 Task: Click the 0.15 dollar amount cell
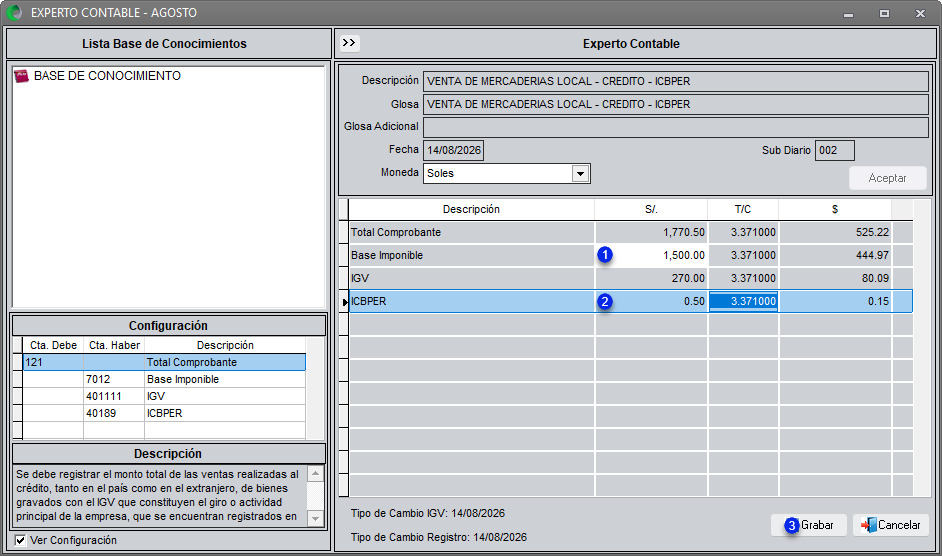[x=835, y=301]
